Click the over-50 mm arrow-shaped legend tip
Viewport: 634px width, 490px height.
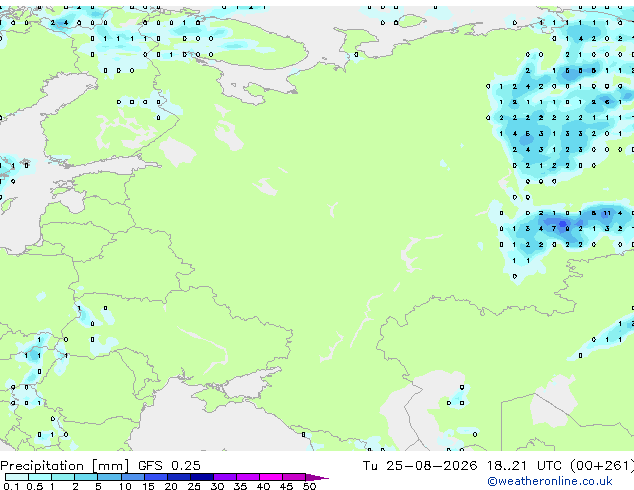(x=317, y=477)
